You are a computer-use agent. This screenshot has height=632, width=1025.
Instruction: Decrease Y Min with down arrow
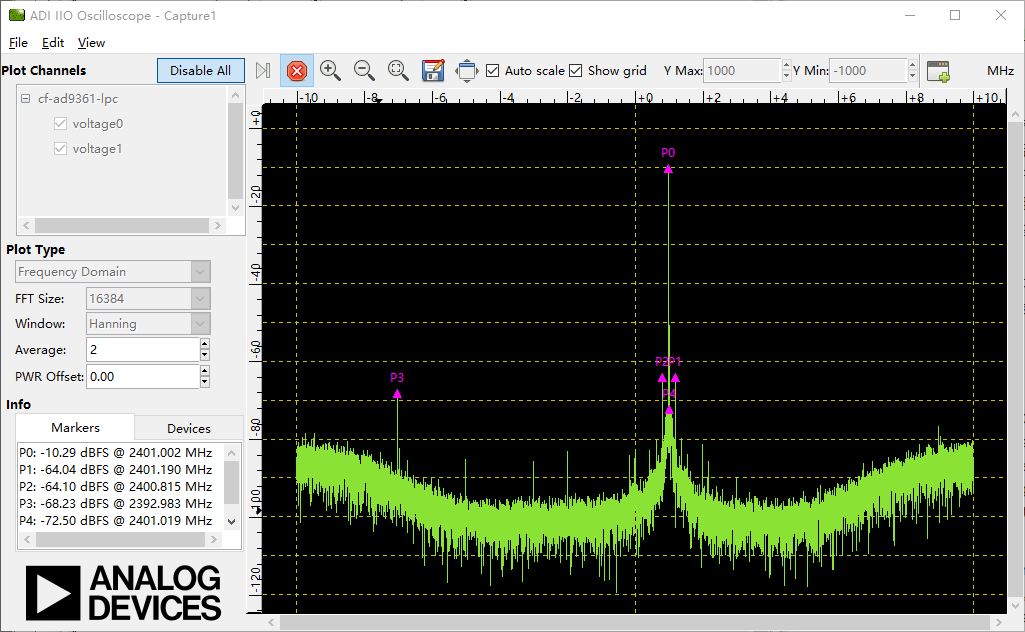click(x=913, y=76)
